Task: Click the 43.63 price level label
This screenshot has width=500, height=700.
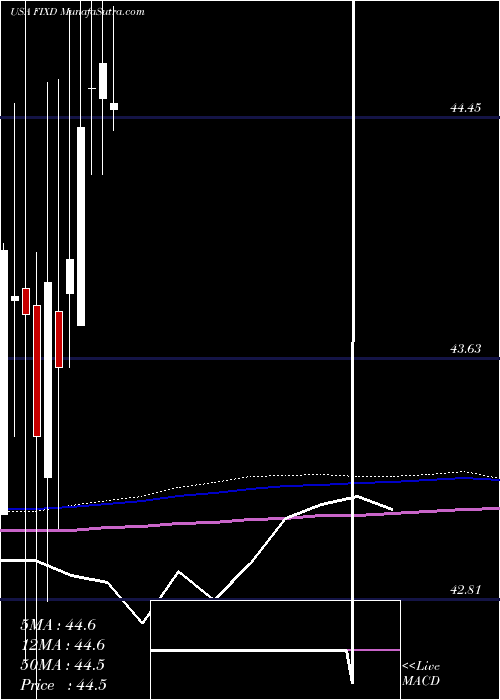Action: 466,349
